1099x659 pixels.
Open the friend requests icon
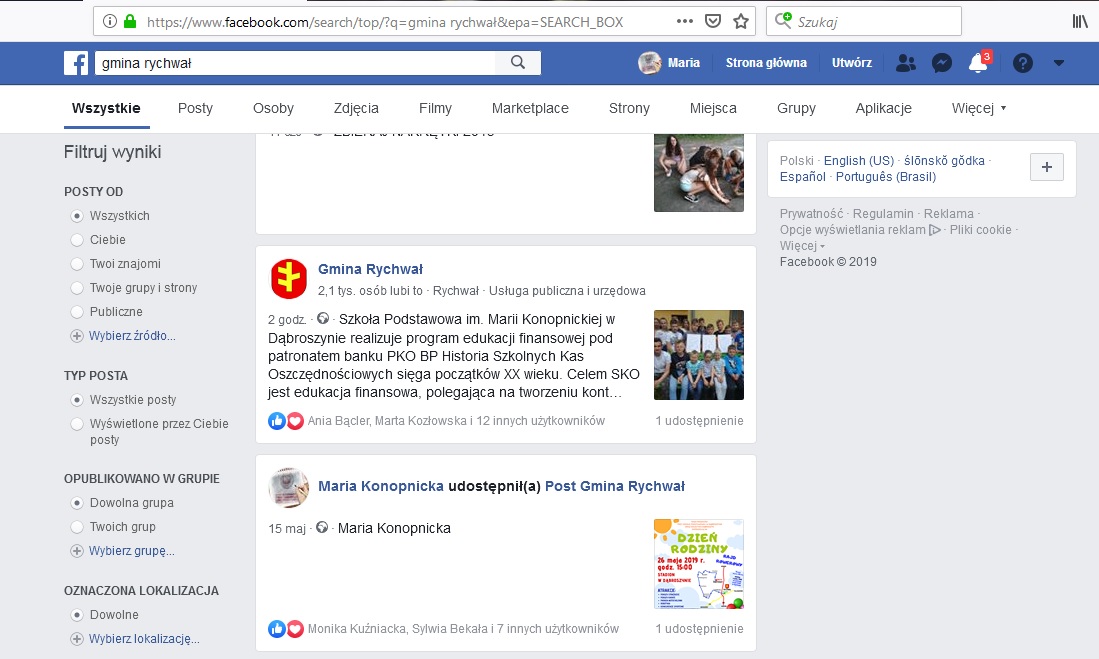click(906, 63)
